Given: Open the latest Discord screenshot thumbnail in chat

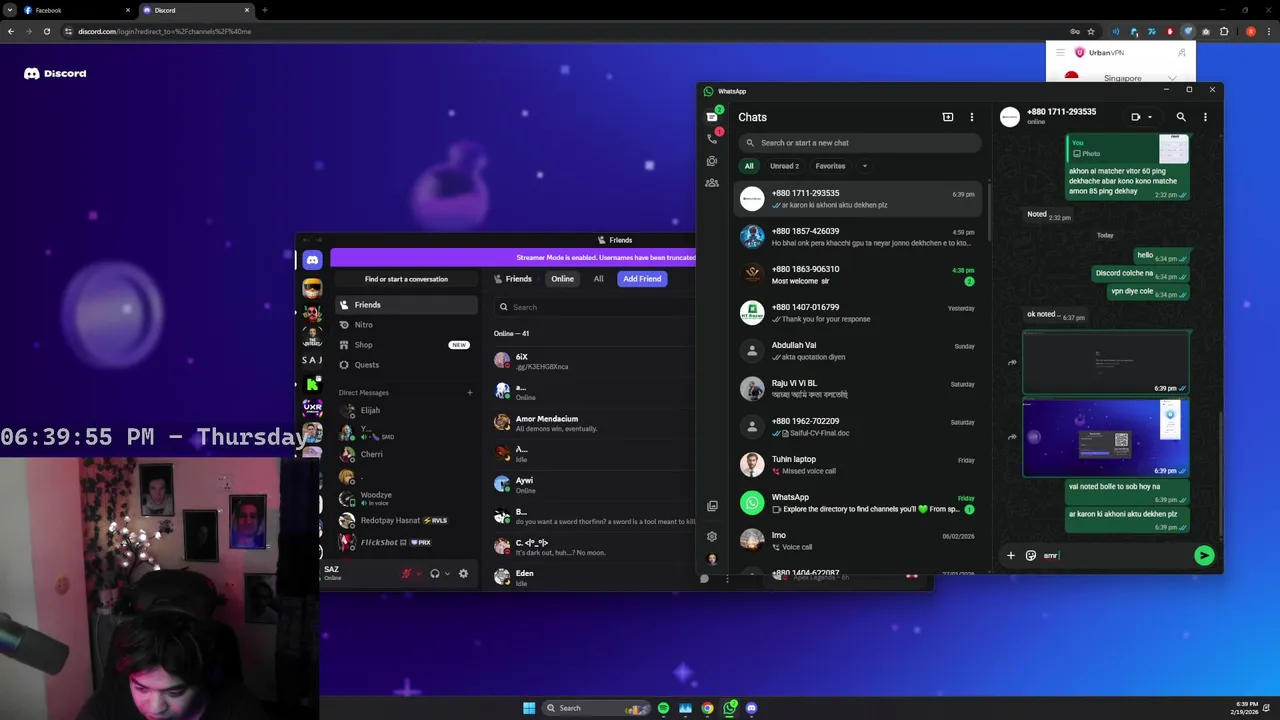Looking at the screenshot, I should (x=1105, y=438).
